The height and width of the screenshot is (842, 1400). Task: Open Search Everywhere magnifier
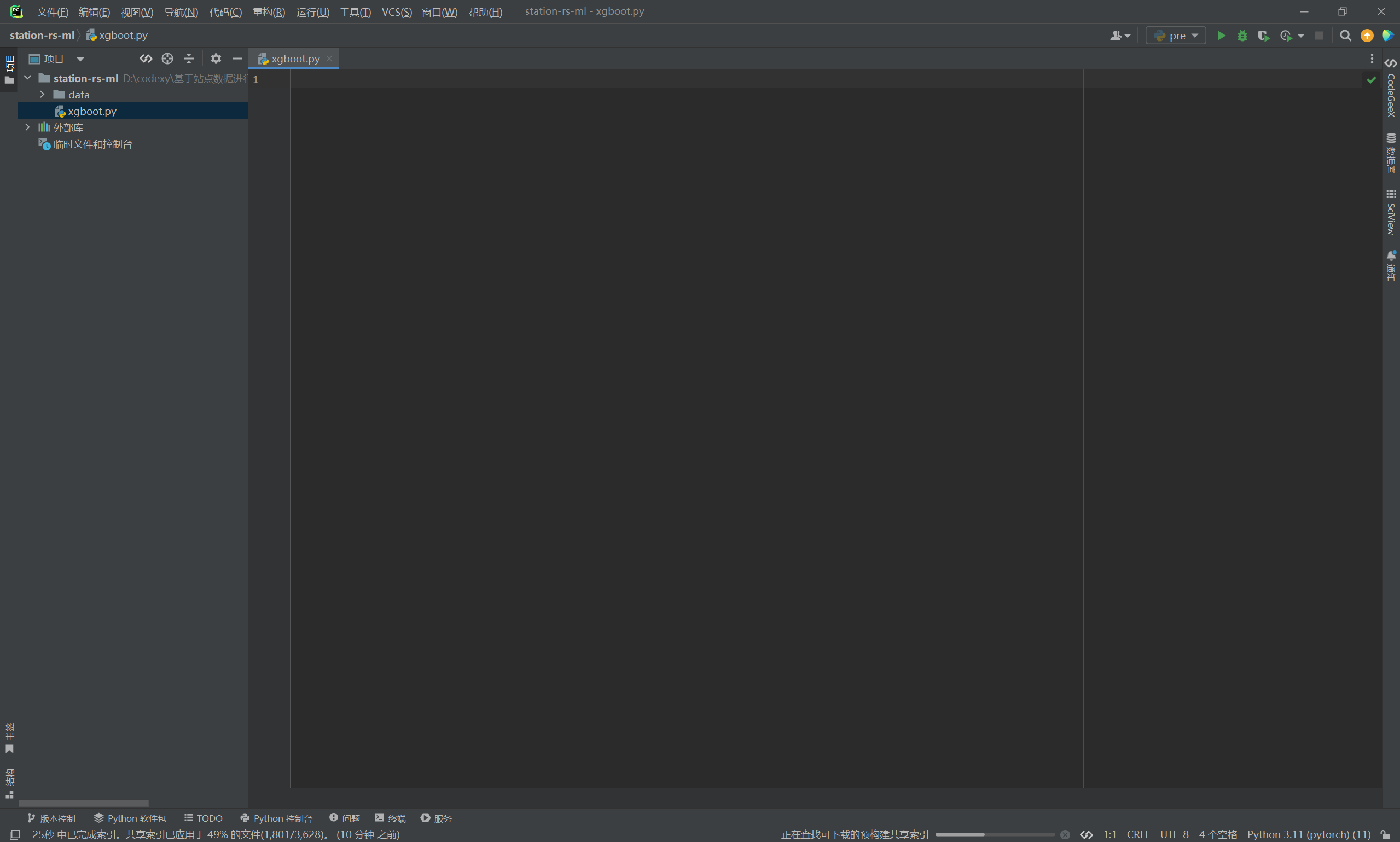tap(1345, 35)
